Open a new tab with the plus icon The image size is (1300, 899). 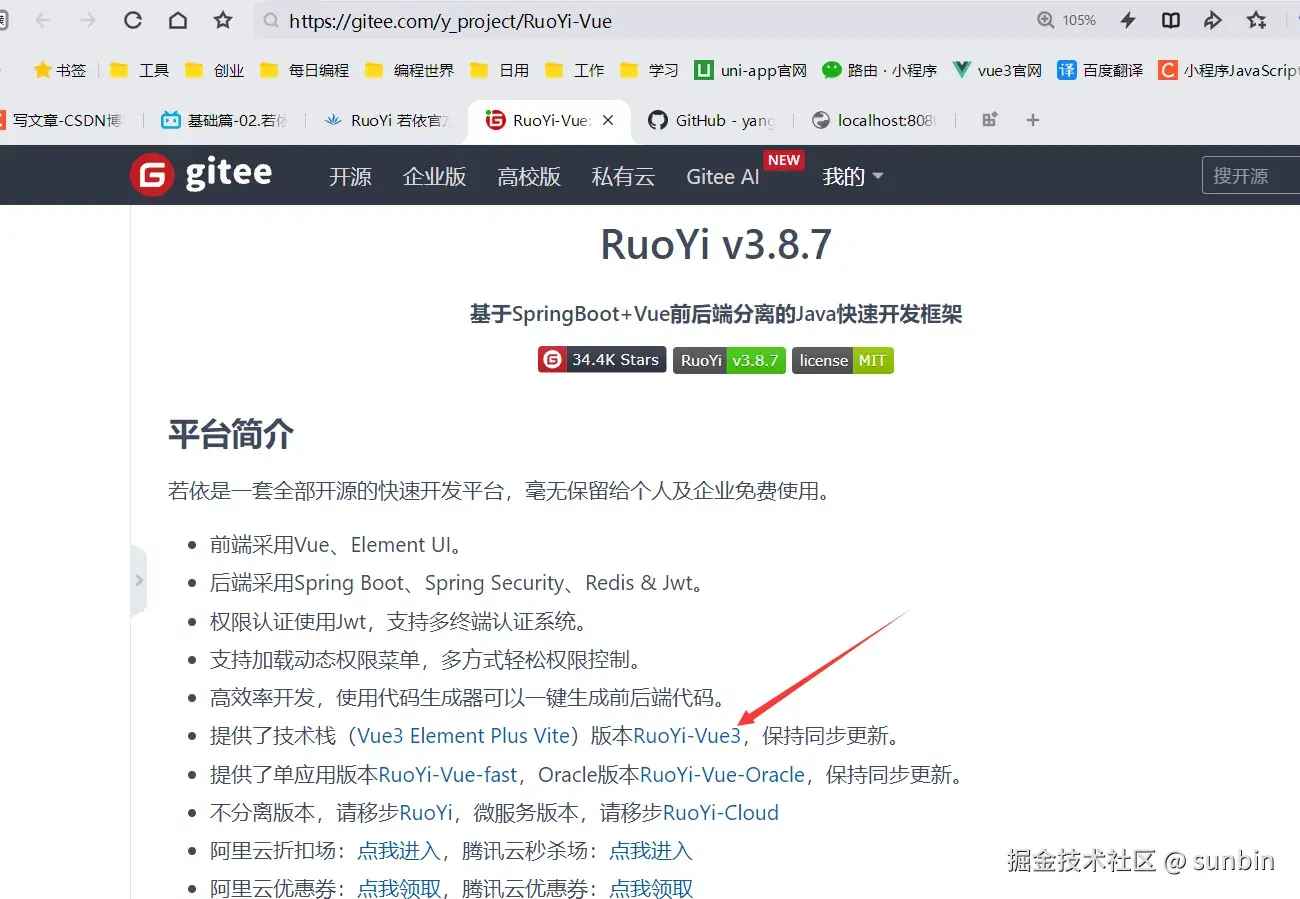pos(1033,120)
